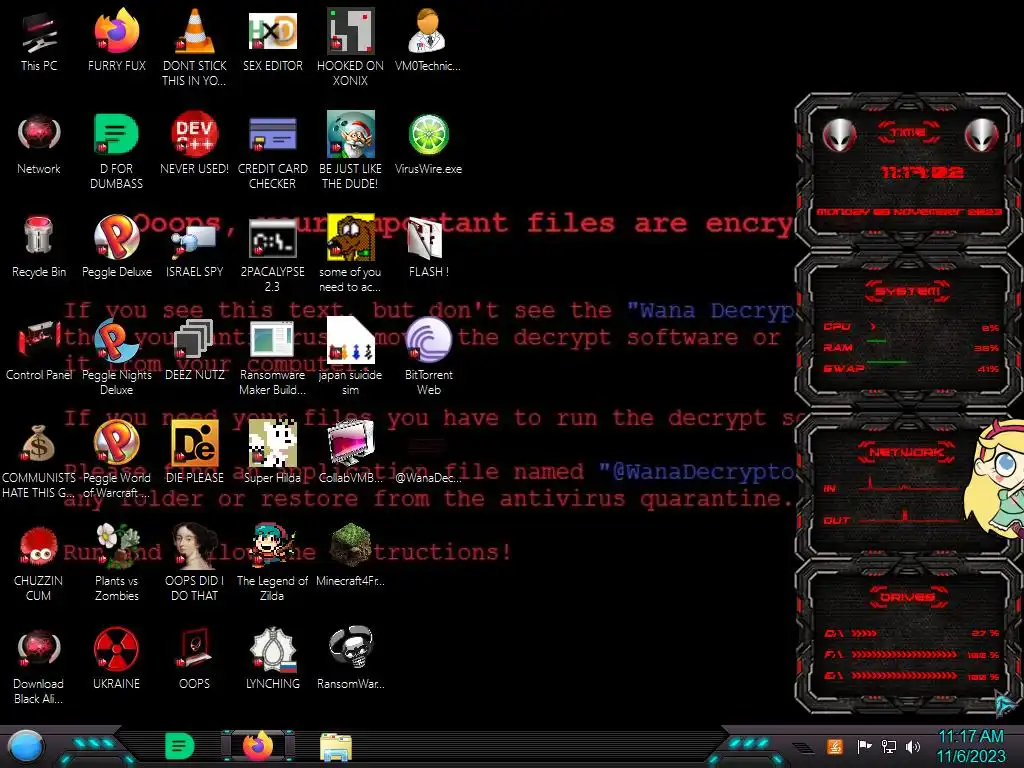Select the OOPS DID I DO THAT portrait icon
The image size is (1024, 768).
pos(195,546)
